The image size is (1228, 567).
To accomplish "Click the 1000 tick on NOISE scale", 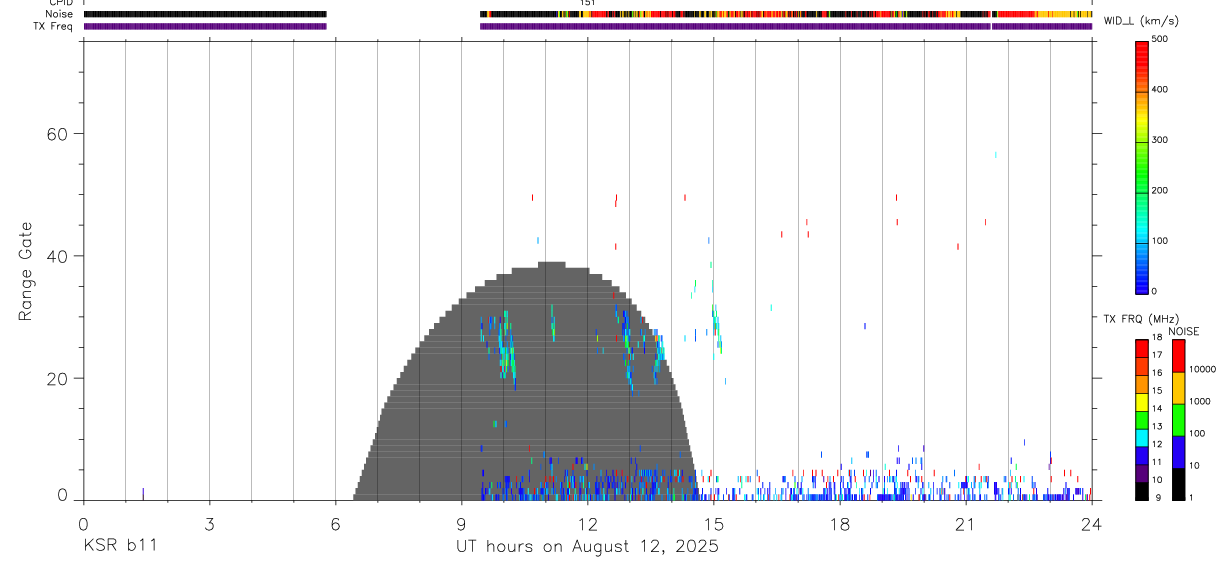I will (1199, 401).
